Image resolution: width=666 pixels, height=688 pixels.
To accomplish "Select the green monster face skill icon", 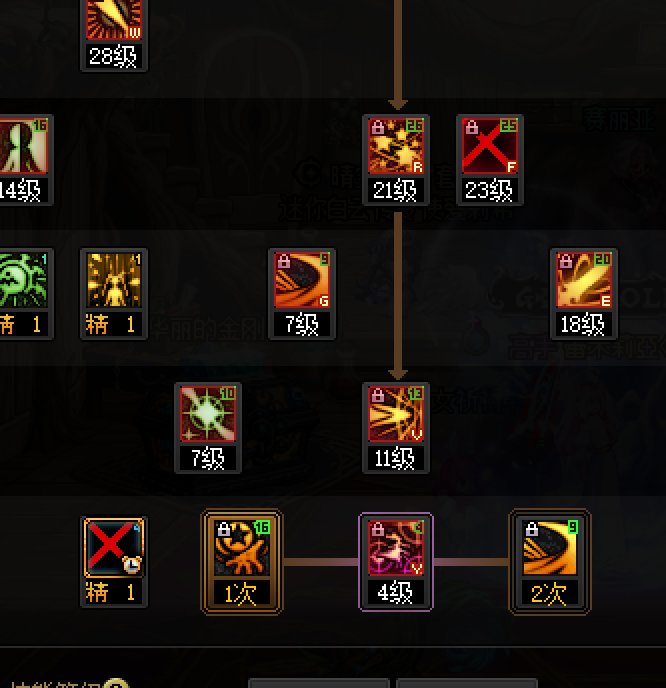I will 24,280.
